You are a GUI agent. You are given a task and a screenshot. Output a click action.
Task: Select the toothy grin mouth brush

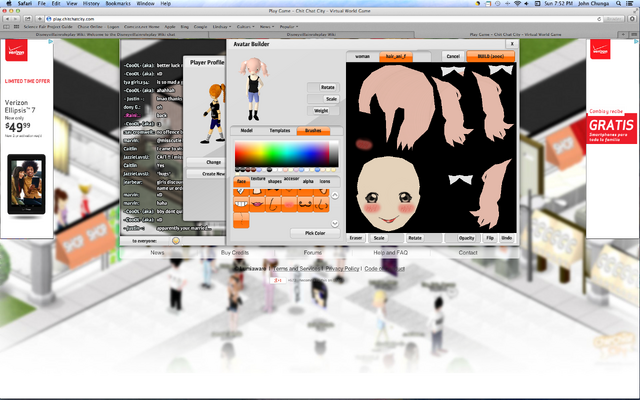241,204
